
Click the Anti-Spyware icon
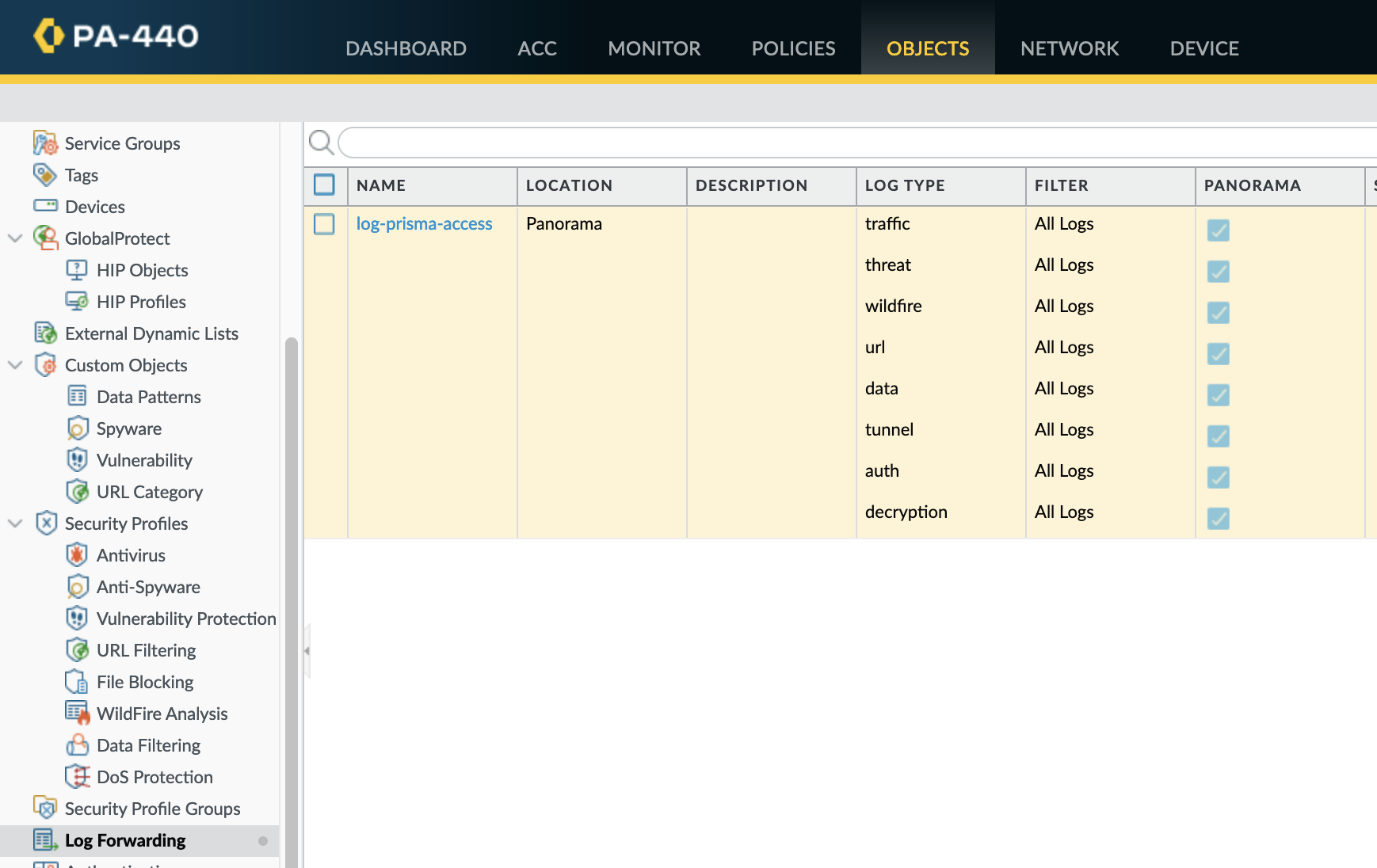click(77, 587)
